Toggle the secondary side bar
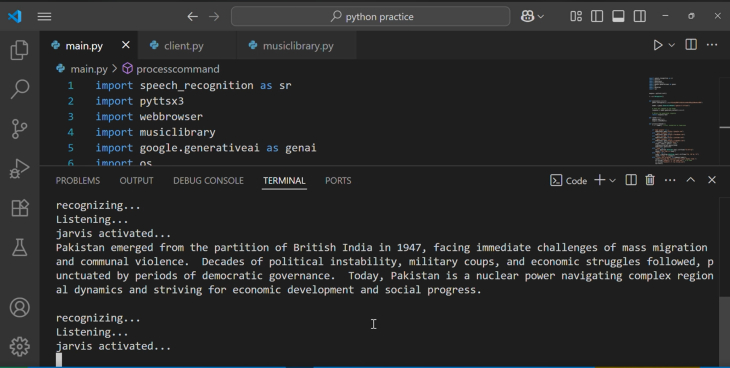Image resolution: width=730 pixels, height=368 pixels. click(x=640, y=16)
